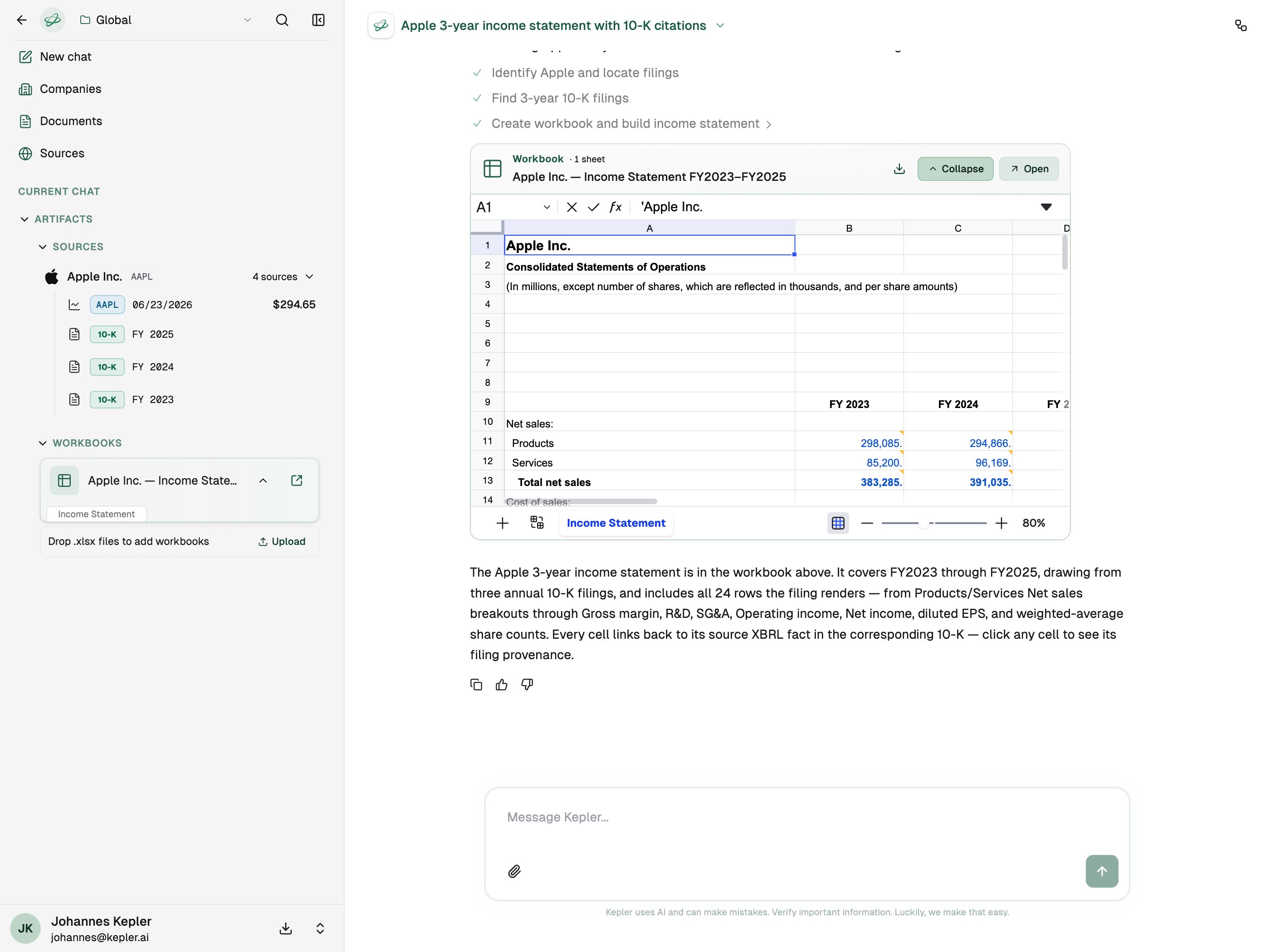Cancel cell edit with X icon
1270x952 pixels.
[572, 207]
